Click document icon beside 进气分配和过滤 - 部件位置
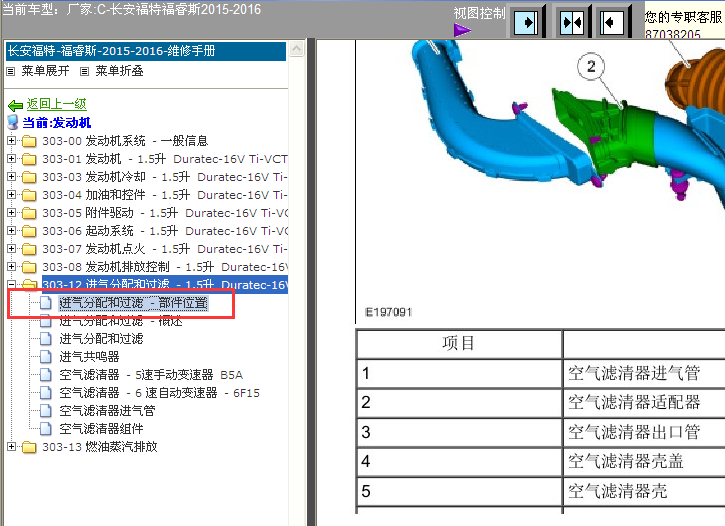Screen dimensions: 725x526 (45, 303)
